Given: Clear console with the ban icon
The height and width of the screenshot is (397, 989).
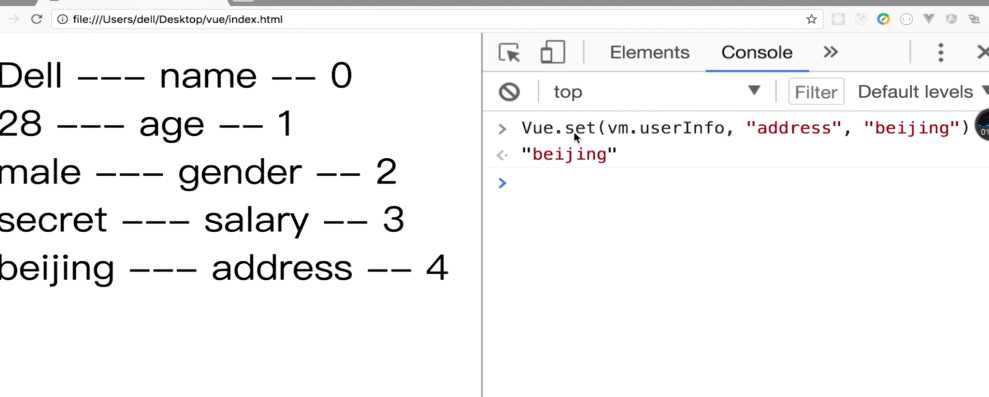Looking at the screenshot, I should tap(509, 92).
